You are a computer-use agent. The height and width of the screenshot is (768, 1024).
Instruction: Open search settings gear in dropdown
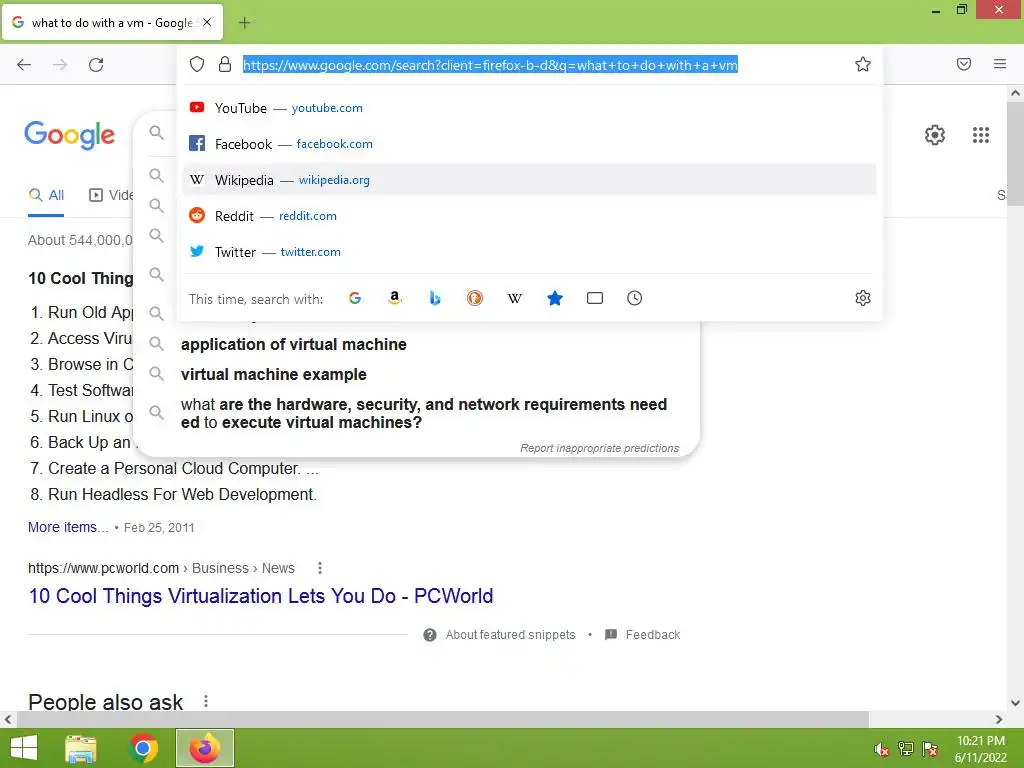point(863,298)
